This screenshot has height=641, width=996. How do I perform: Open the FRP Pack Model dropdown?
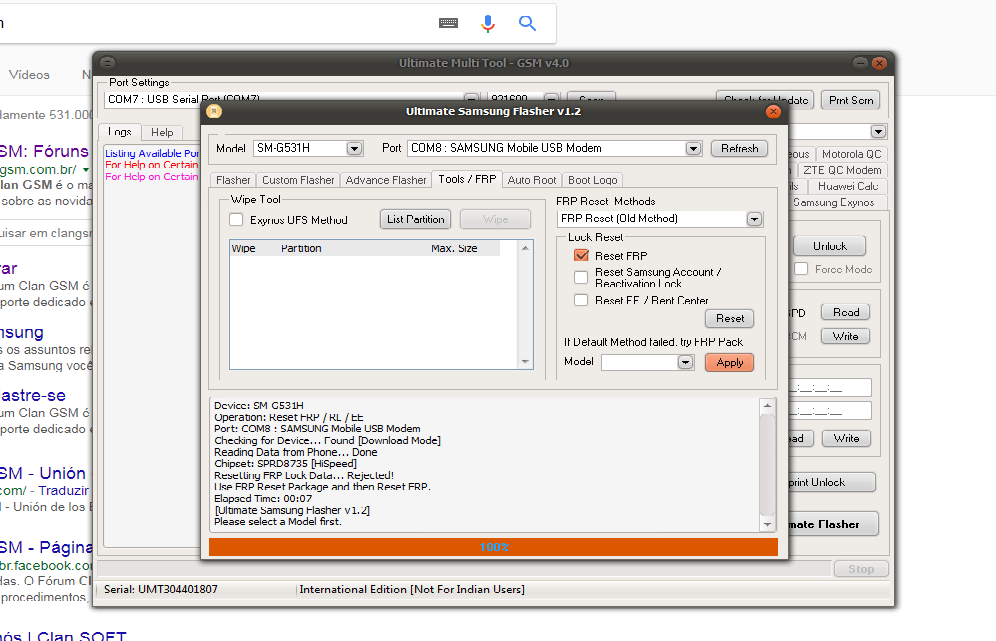pyautogui.click(x=685, y=362)
